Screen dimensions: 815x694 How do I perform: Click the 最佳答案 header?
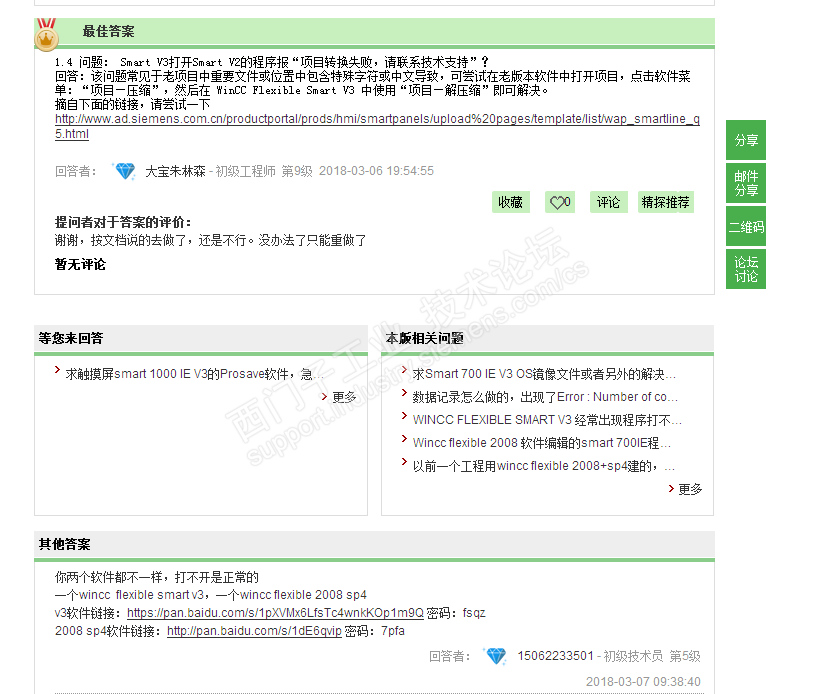[x=108, y=31]
